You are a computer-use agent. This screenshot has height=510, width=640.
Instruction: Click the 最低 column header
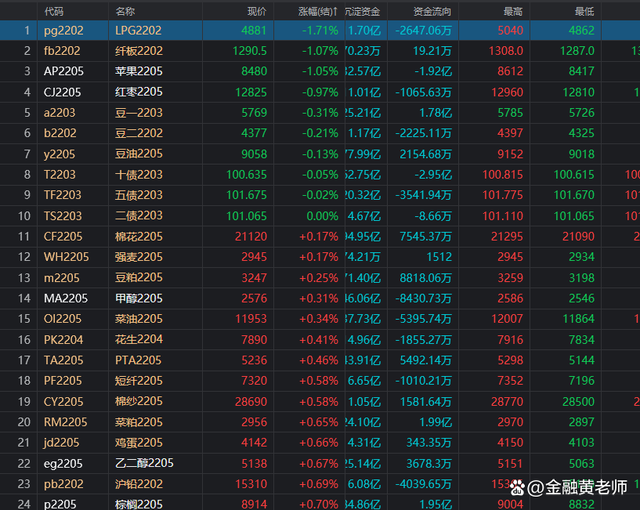[584, 11]
